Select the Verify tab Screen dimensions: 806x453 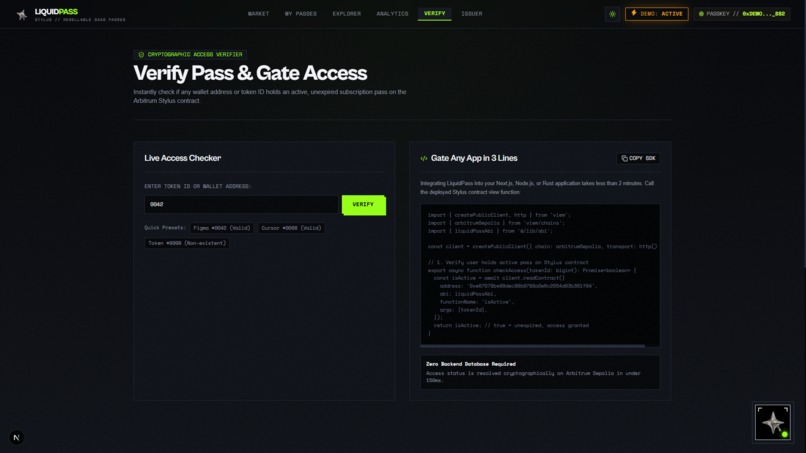coord(434,14)
